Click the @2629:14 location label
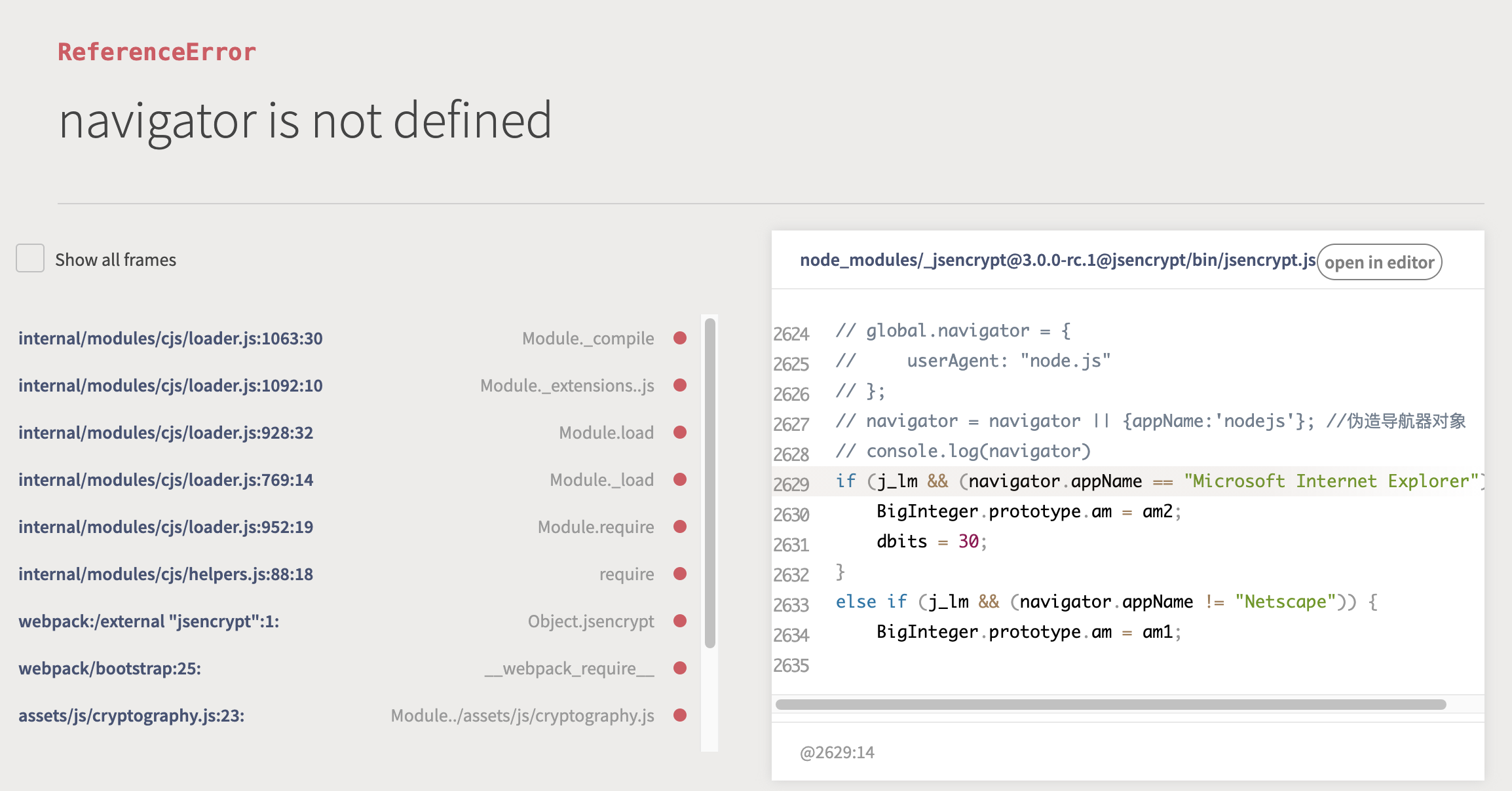This screenshot has height=791, width=1512. pyautogui.click(x=837, y=752)
